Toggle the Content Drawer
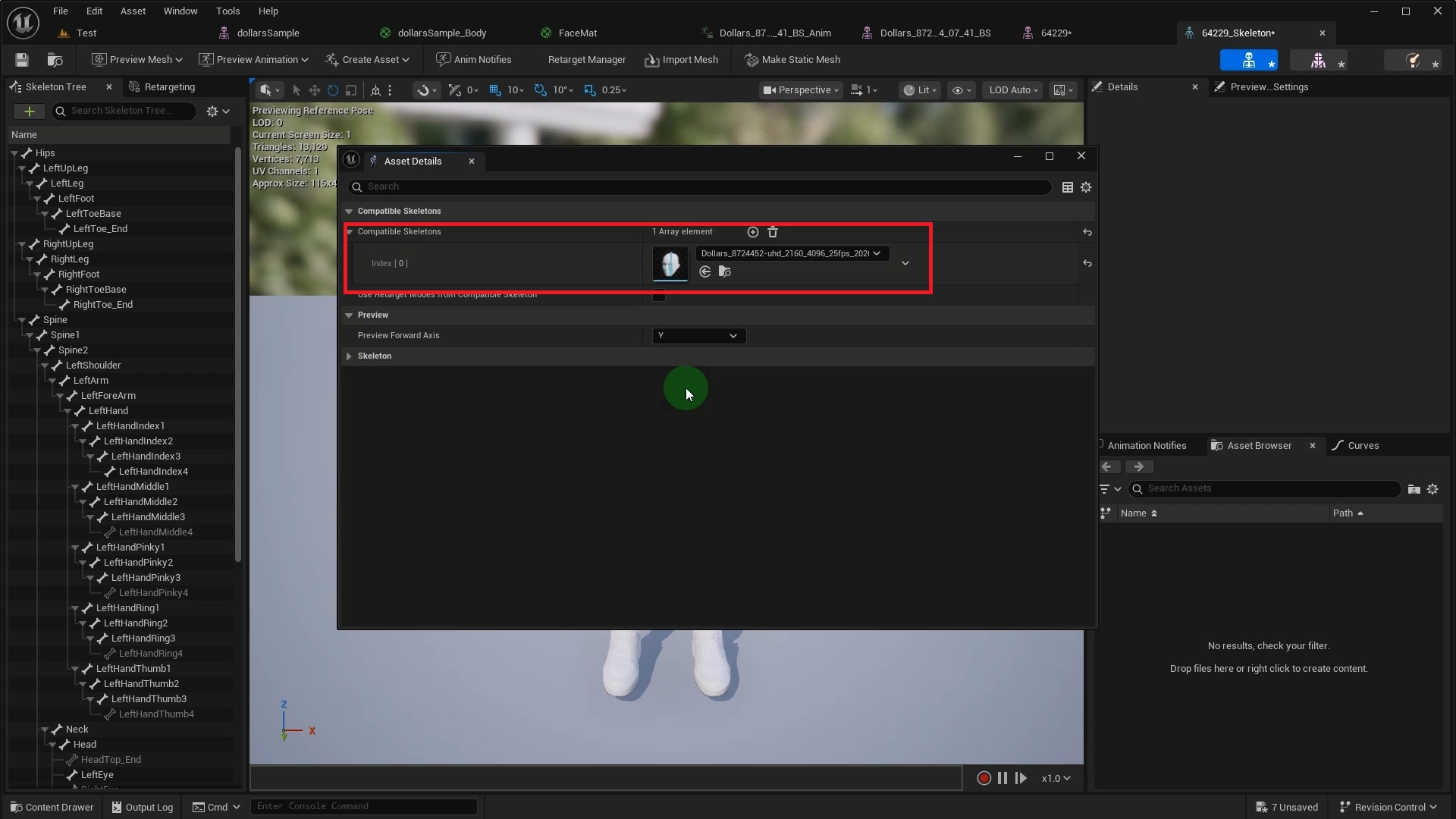 pos(52,806)
